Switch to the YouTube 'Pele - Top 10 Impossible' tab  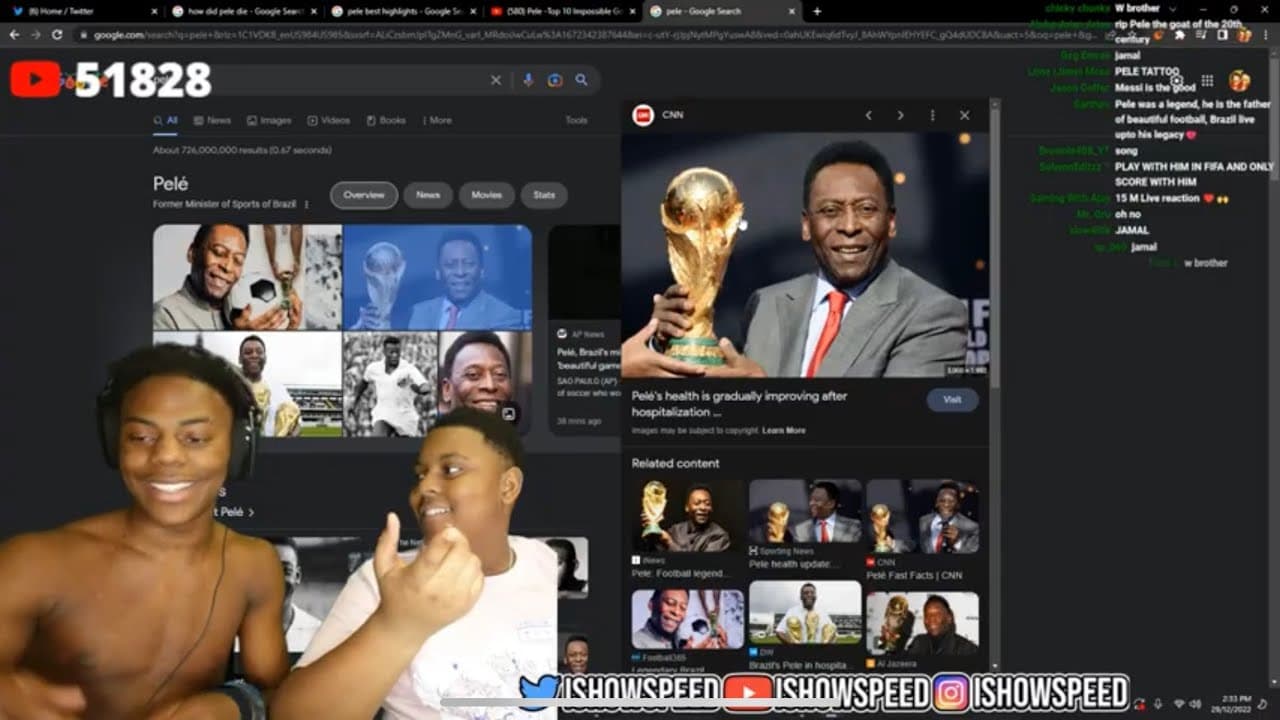(x=563, y=11)
